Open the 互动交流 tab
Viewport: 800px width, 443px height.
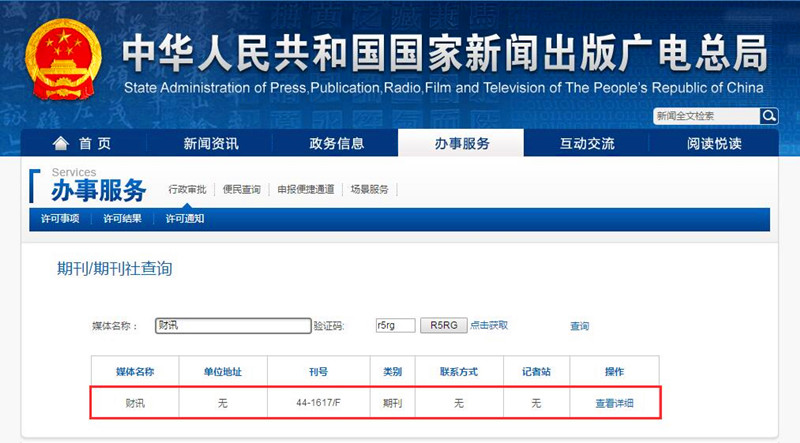click(587, 143)
